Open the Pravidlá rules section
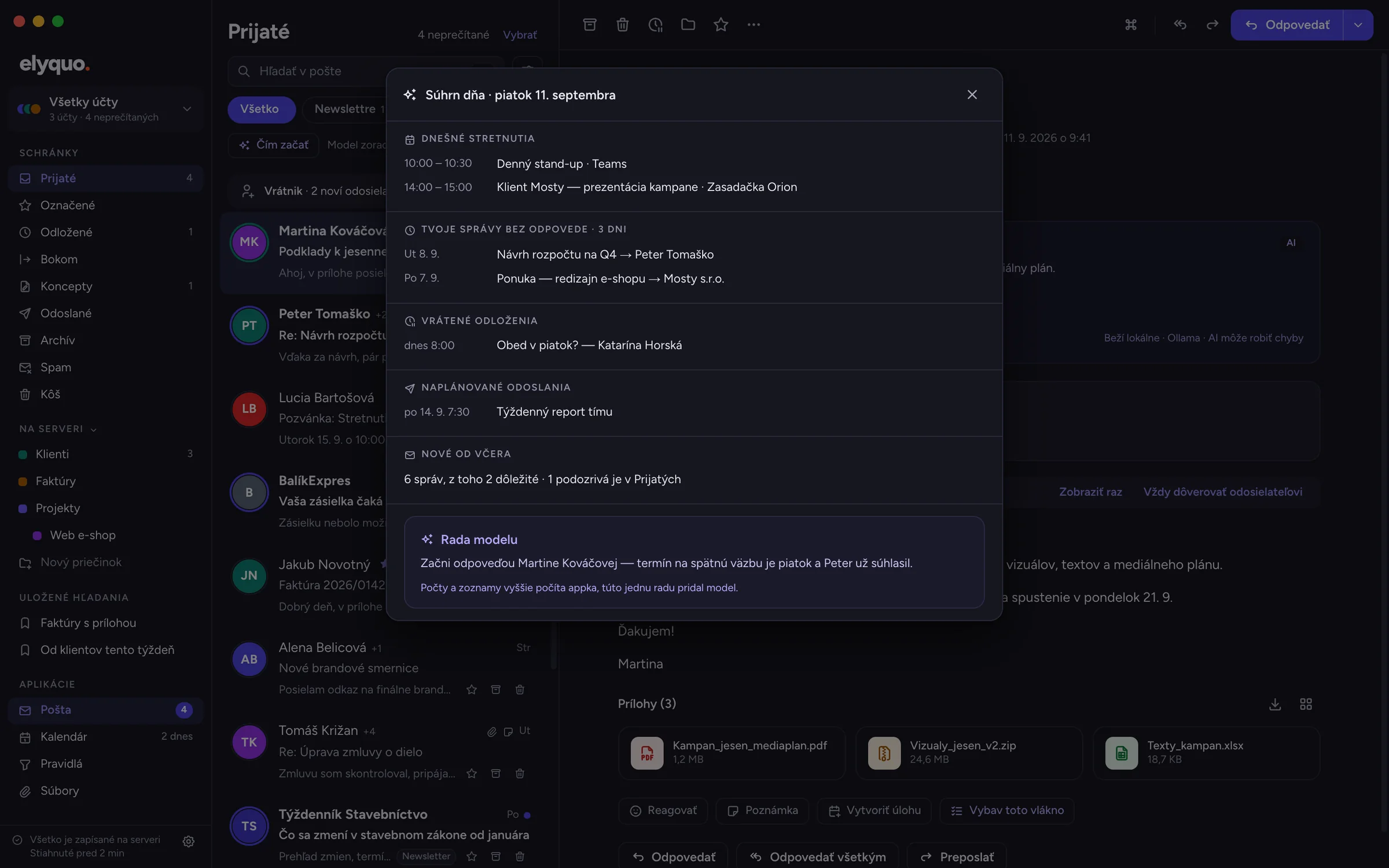The image size is (1389, 868). 106,764
